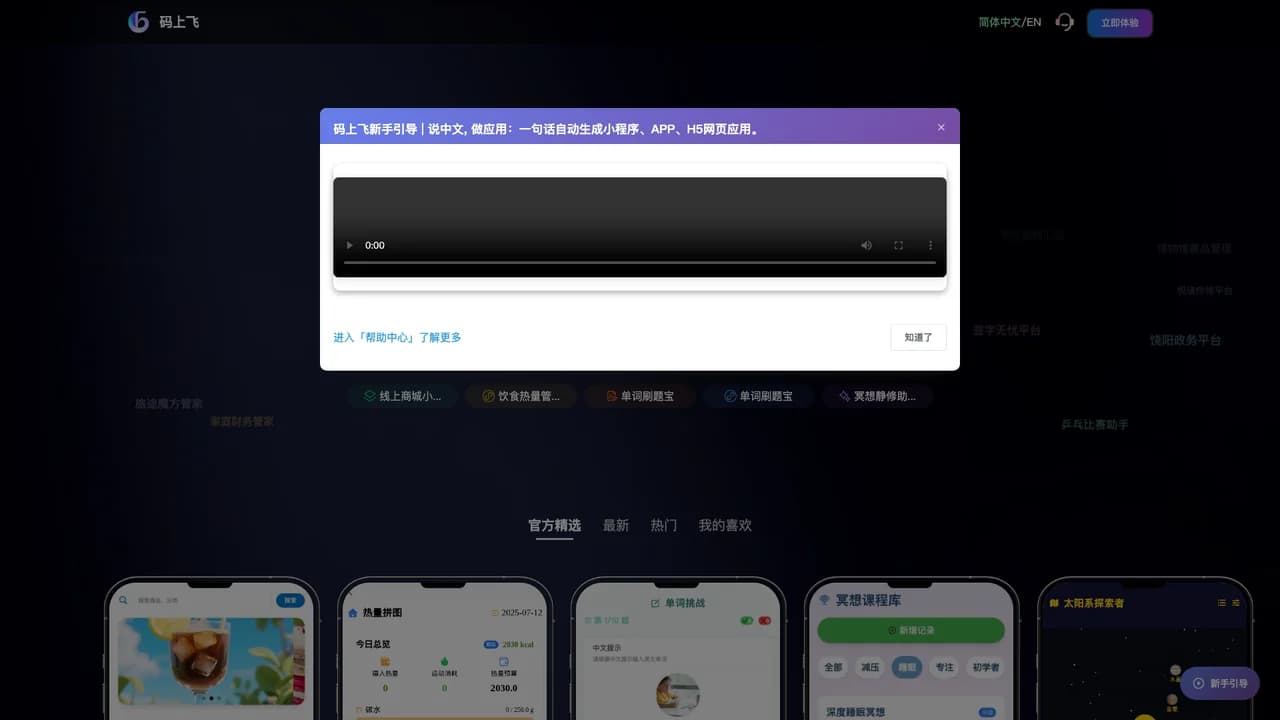Open the video's three-dot options menu
This screenshot has width=1280, height=720.
click(x=930, y=245)
